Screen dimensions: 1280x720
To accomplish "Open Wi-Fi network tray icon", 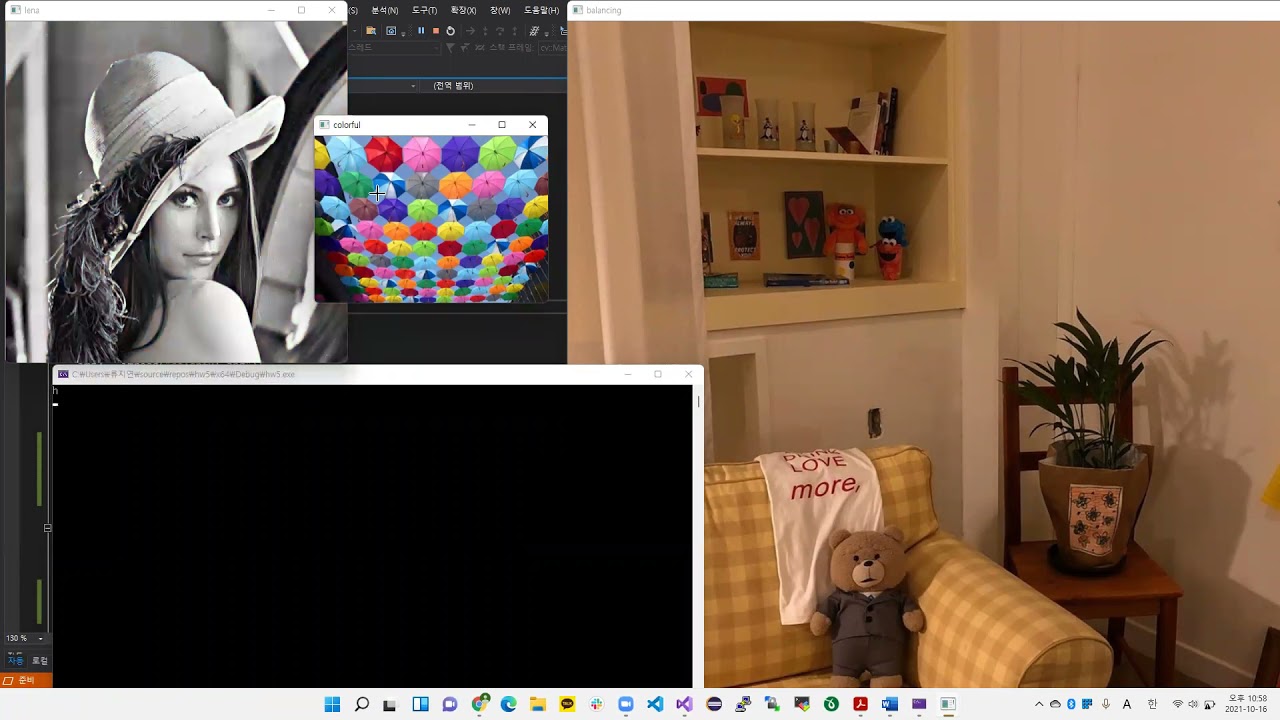I will 1178,704.
